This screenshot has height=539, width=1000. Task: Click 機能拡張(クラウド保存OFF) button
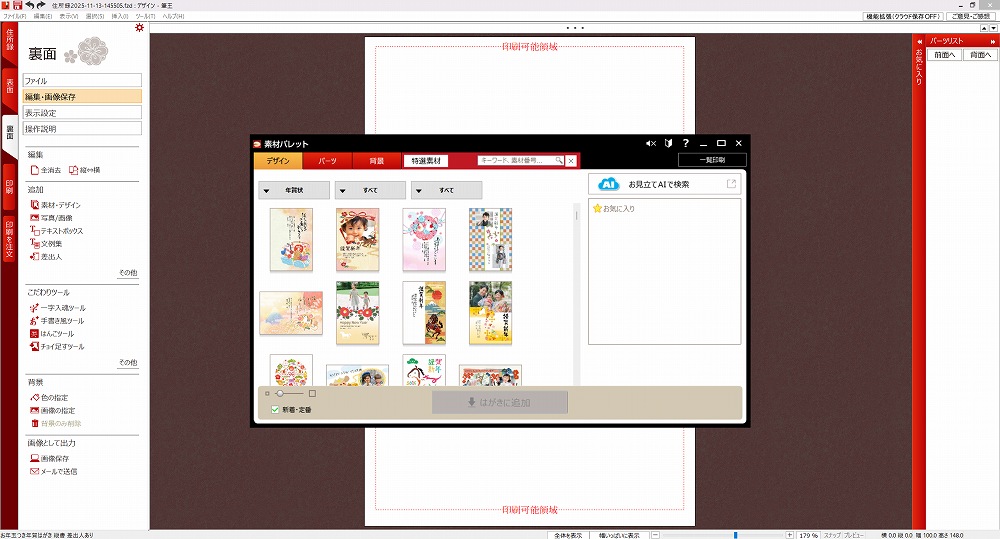click(903, 17)
